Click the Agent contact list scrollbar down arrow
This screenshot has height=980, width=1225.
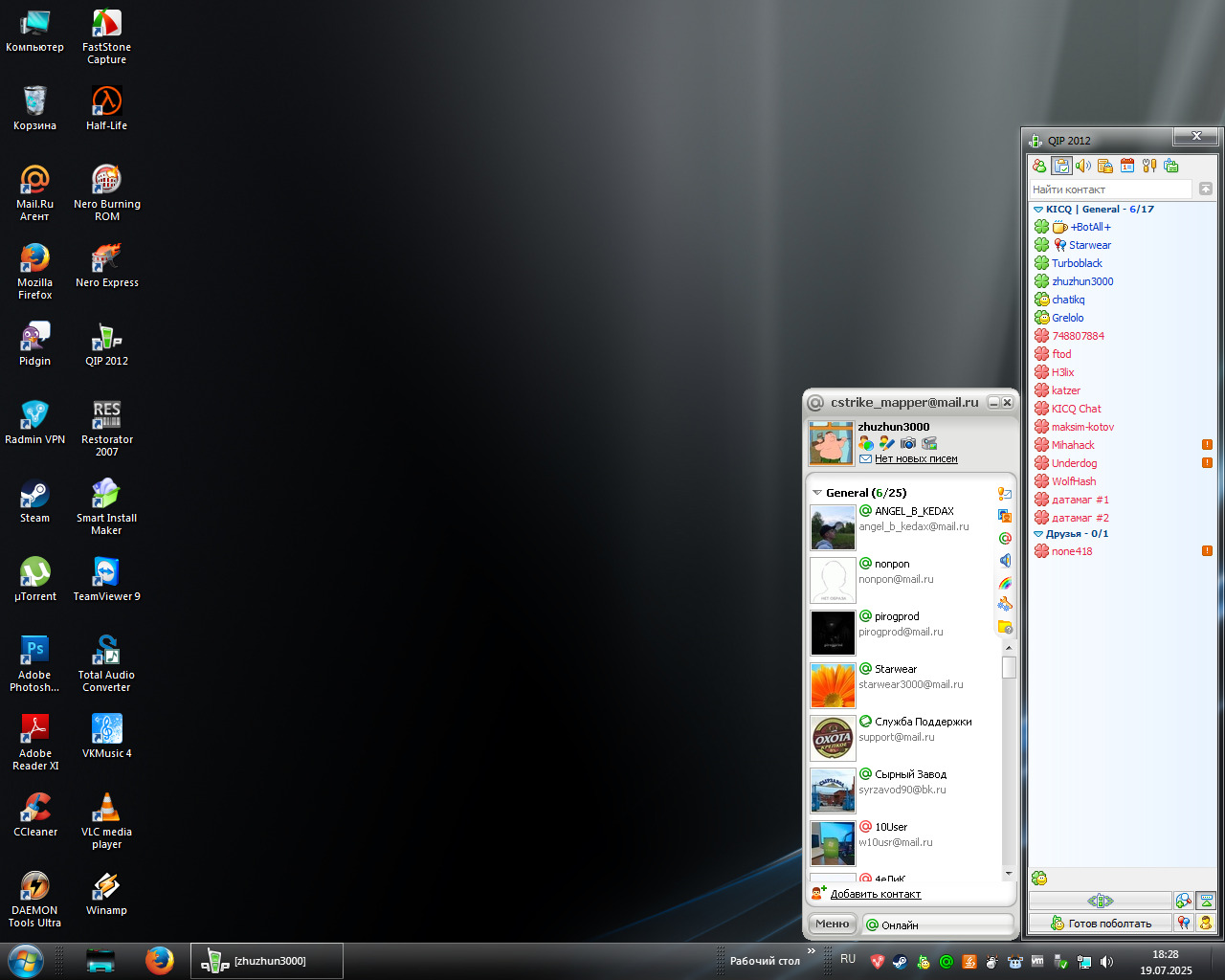click(1009, 873)
